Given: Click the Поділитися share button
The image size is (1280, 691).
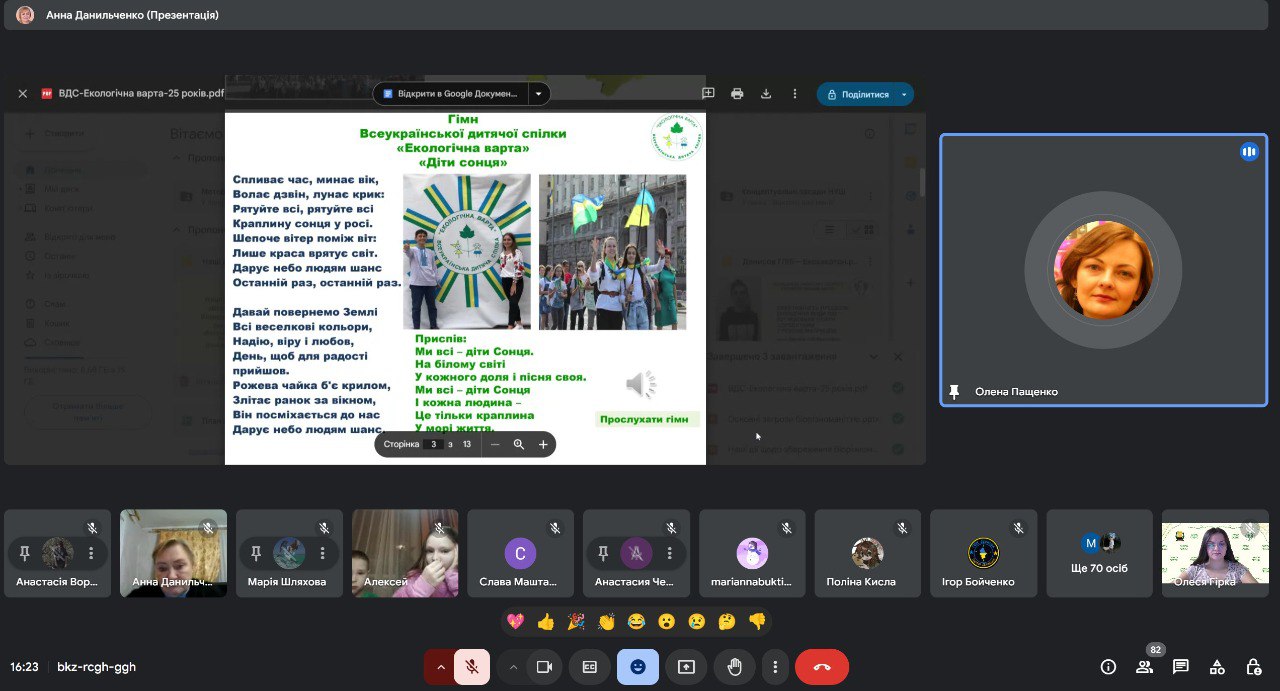Looking at the screenshot, I should (x=856, y=94).
